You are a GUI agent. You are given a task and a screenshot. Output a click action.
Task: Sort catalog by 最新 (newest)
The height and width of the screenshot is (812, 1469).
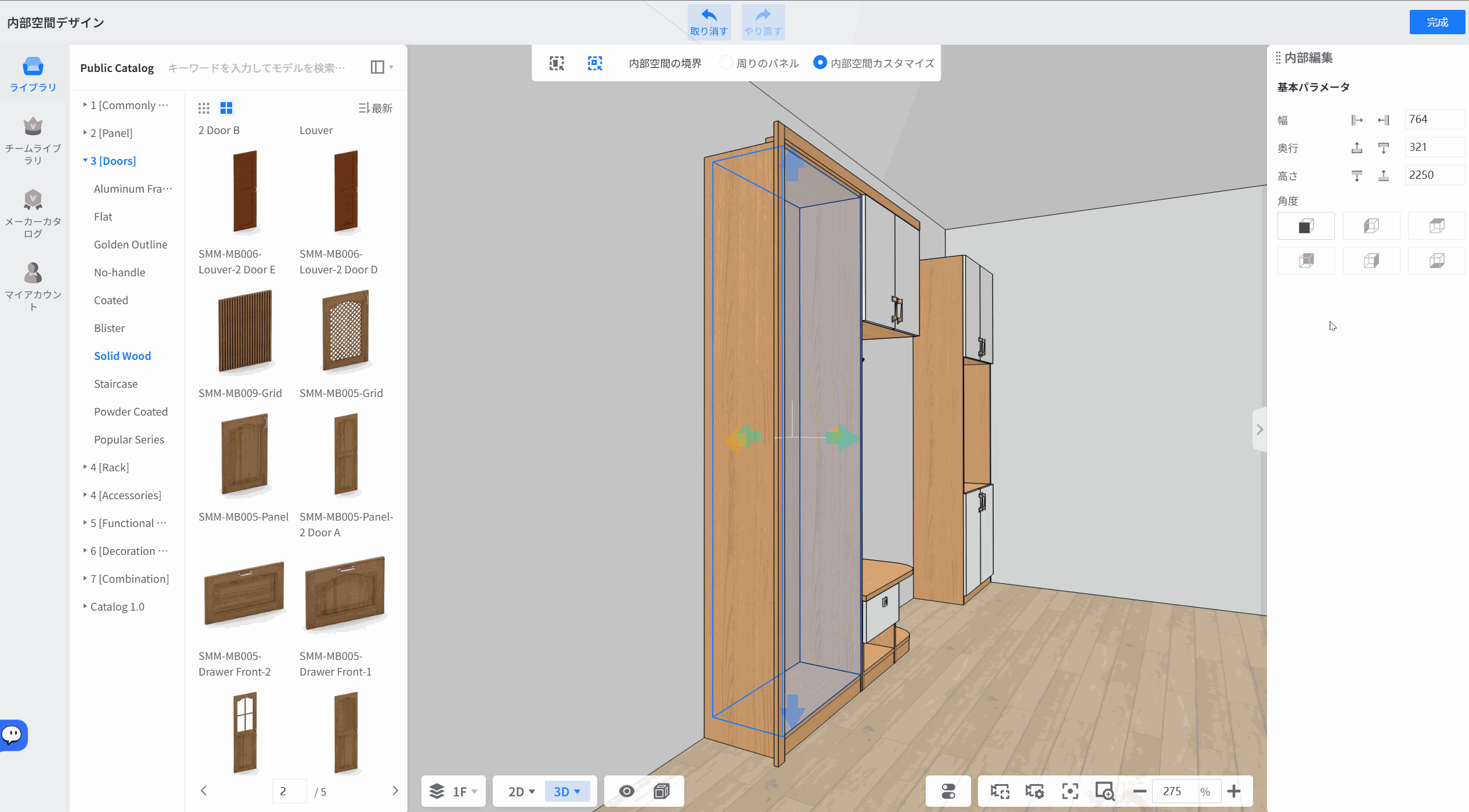(x=376, y=108)
